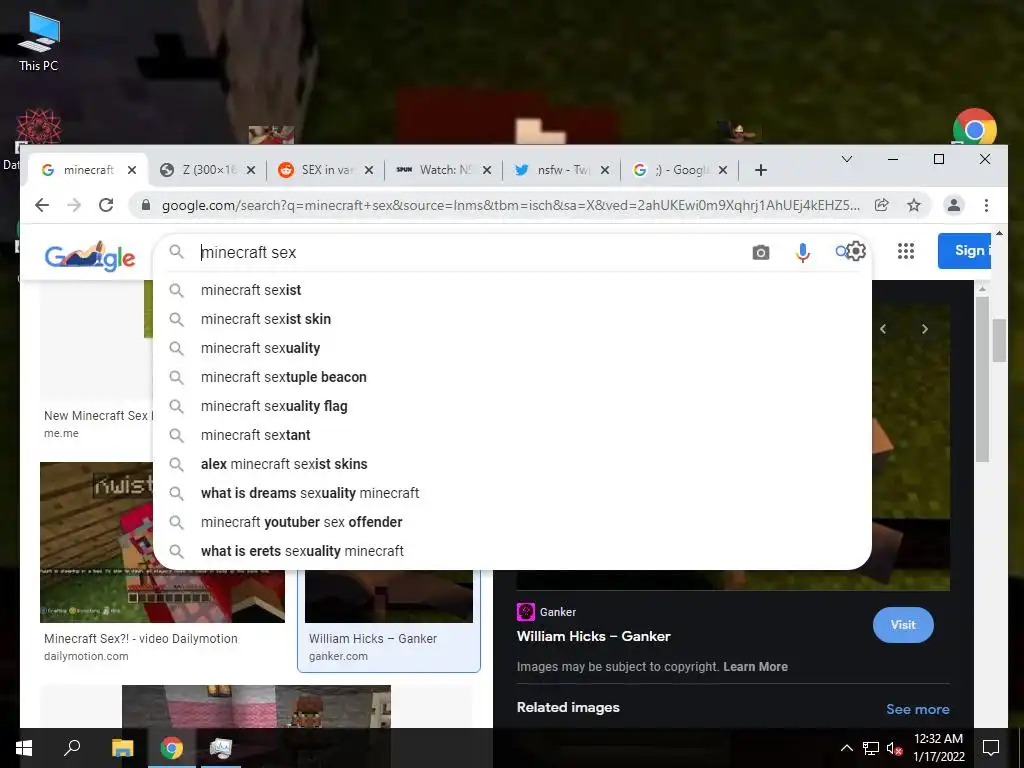1024x768 pixels.
Task: Click ganker.com source under result
Action: [338, 656]
